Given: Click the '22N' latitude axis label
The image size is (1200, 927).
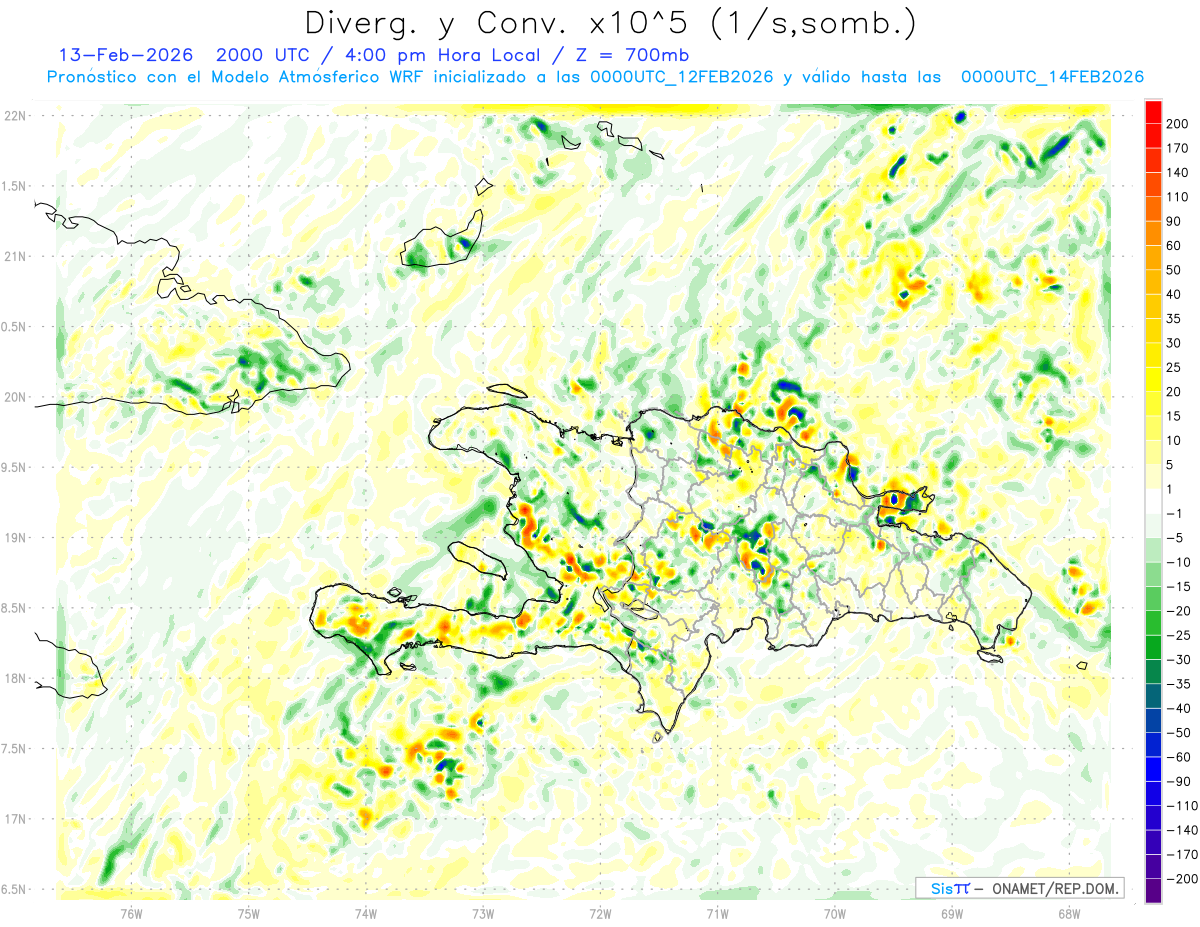Looking at the screenshot, I should click(x=15, y=116).
